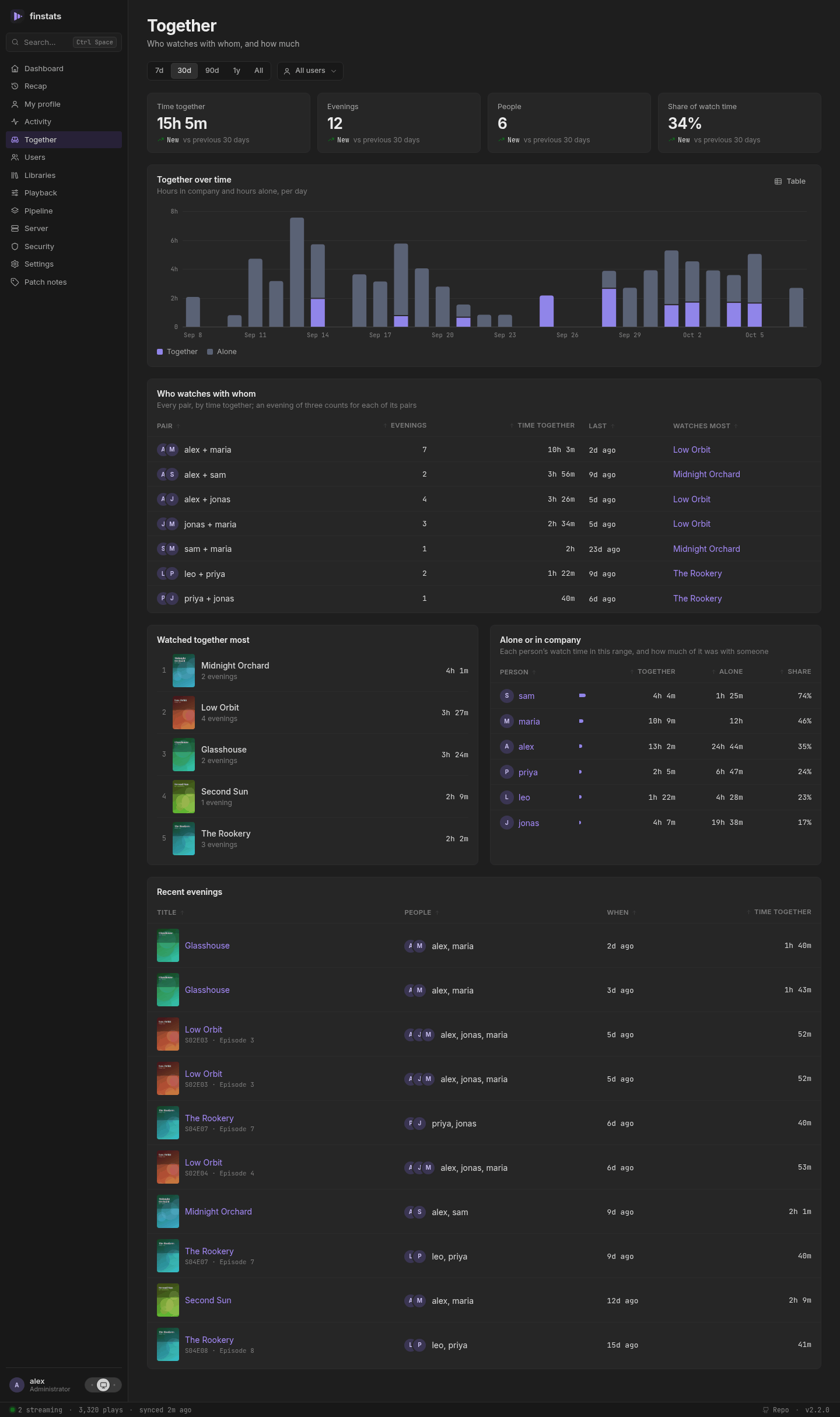840x1417 pixels.
Task: Open the All users filter dropdown
Action: 310,71
